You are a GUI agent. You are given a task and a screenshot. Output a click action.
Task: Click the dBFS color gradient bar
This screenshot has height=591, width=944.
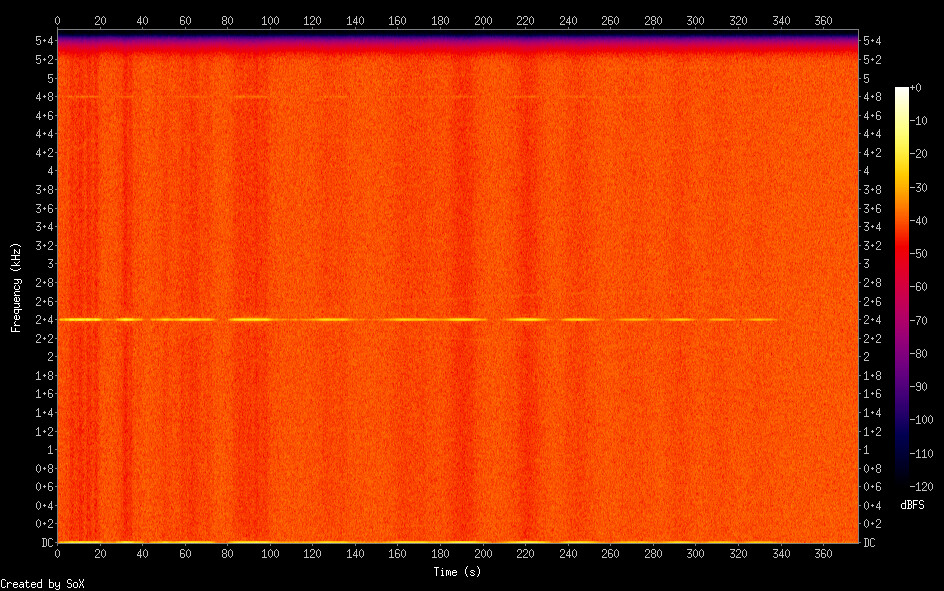[x=902, y=287]
